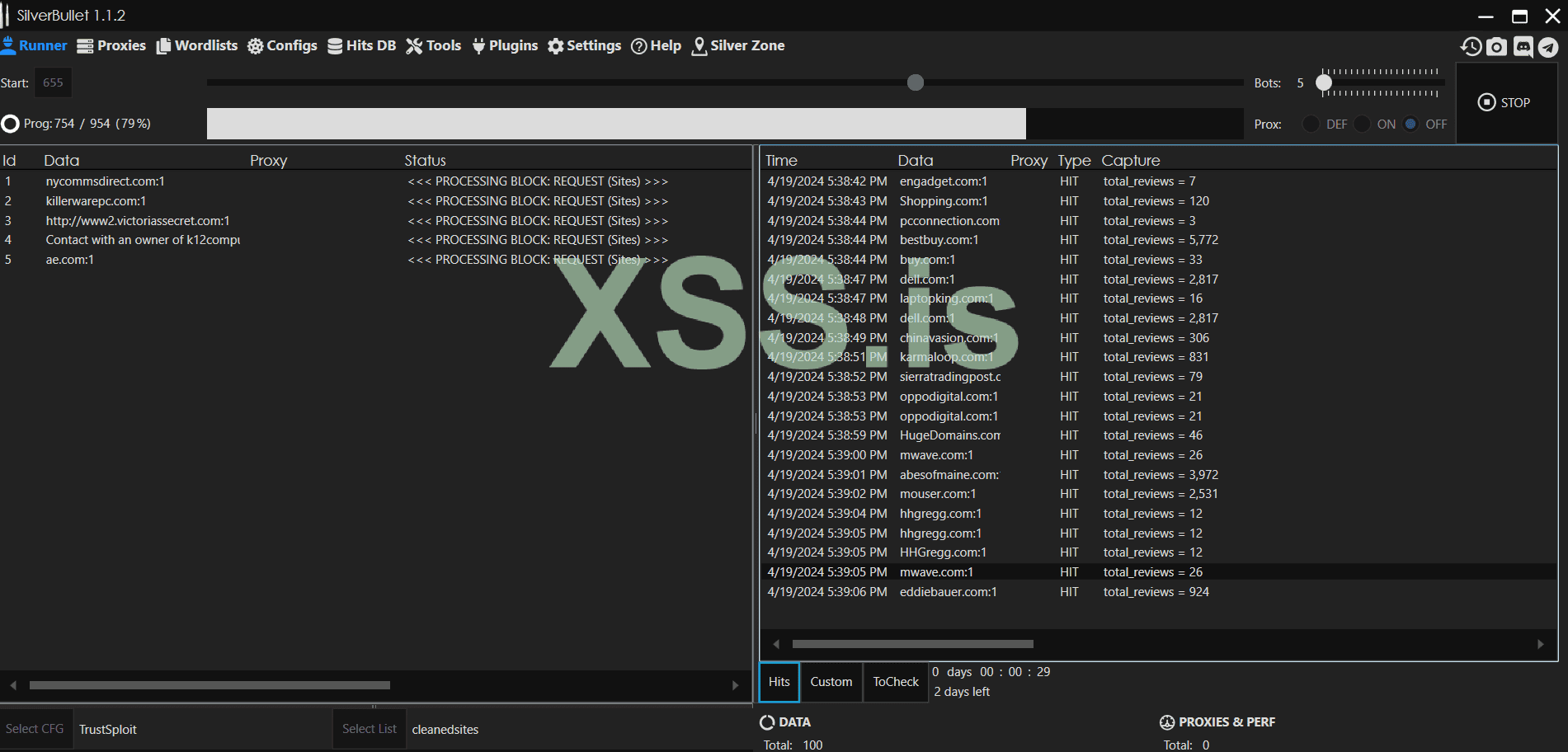Screen dimensions: 1568x752
Task: Click the PROXIES & PERF section icon
Action: coord(1167,722)
